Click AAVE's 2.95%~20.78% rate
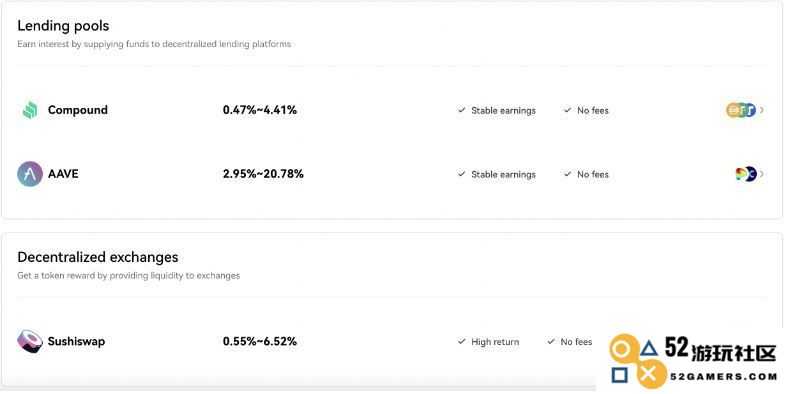 (263, 174)
